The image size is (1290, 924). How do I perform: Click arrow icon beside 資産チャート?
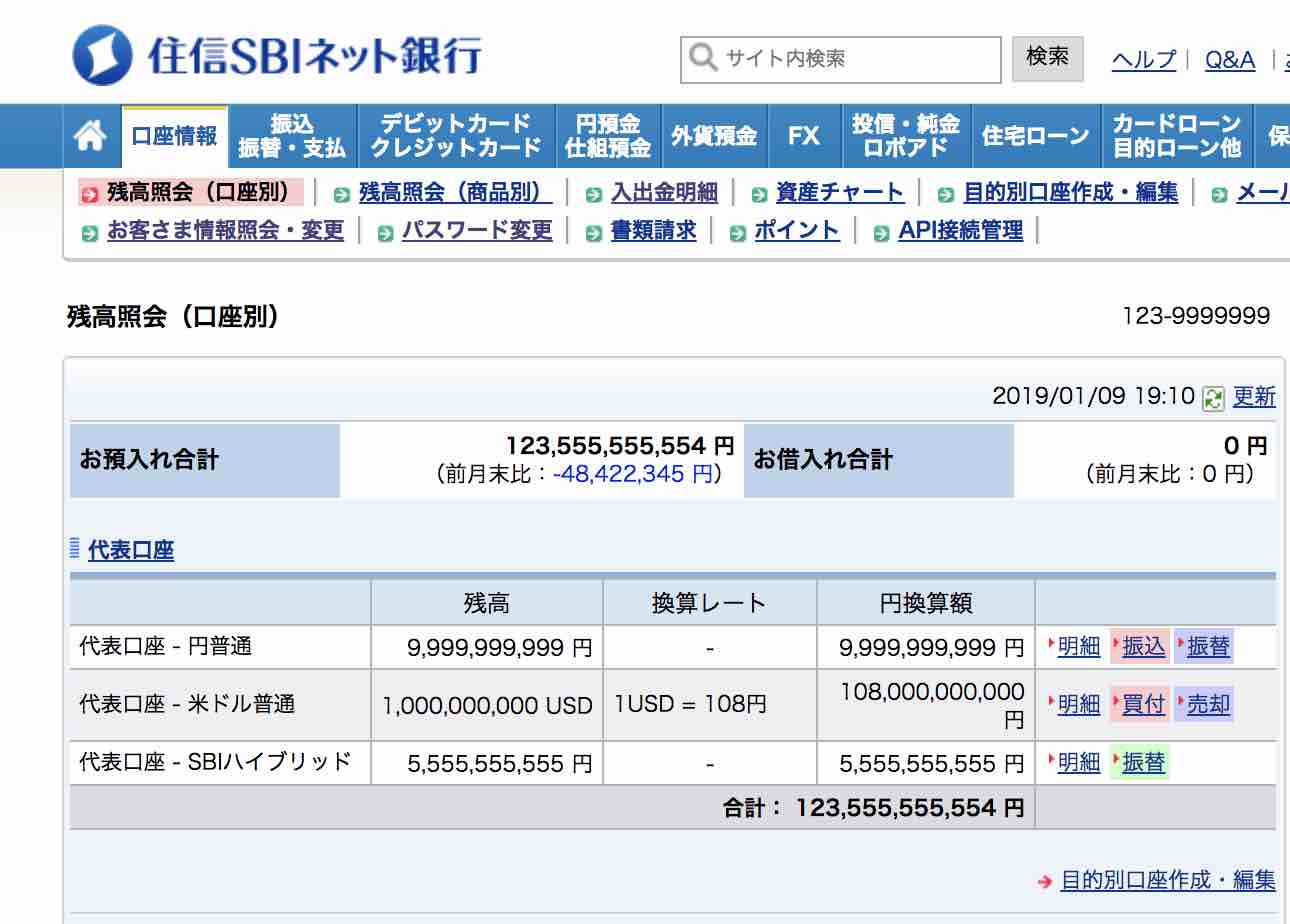[759, 194]
